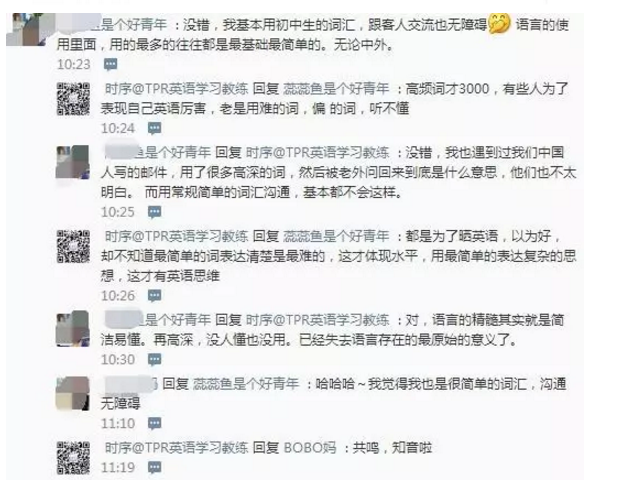622x482 pixels.
Task: Click the 10:23 timestamp of first comment
Action: [74, 64]
